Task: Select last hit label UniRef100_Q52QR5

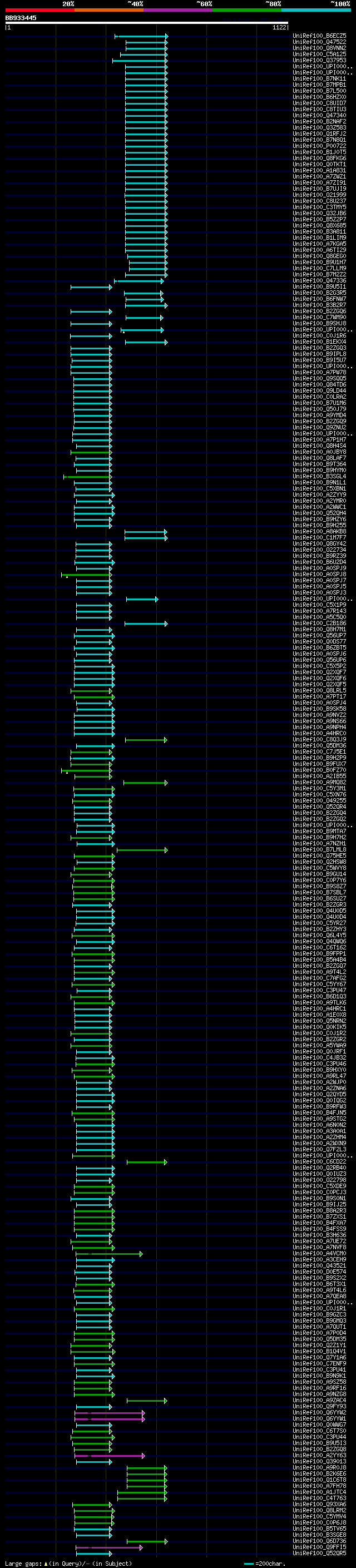Action: click(x=319, y=1553)
